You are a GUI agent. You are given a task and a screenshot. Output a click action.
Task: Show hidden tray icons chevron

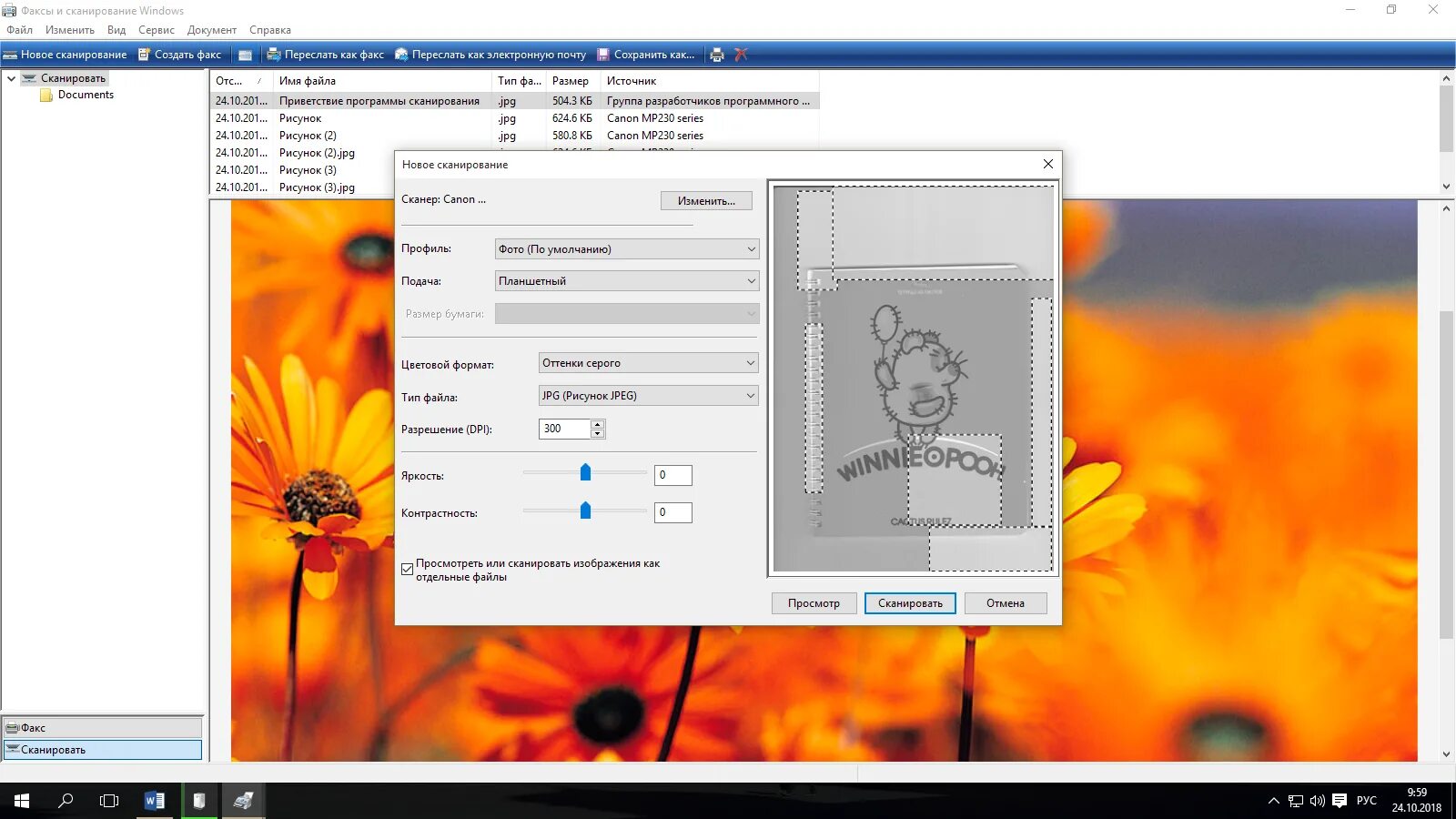click(x=1273, y=801)
